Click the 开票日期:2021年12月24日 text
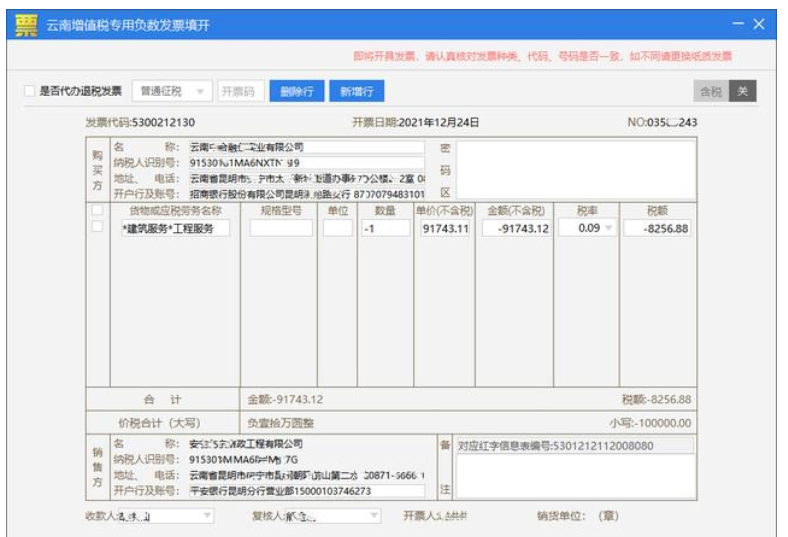 (x=416, y=122)
